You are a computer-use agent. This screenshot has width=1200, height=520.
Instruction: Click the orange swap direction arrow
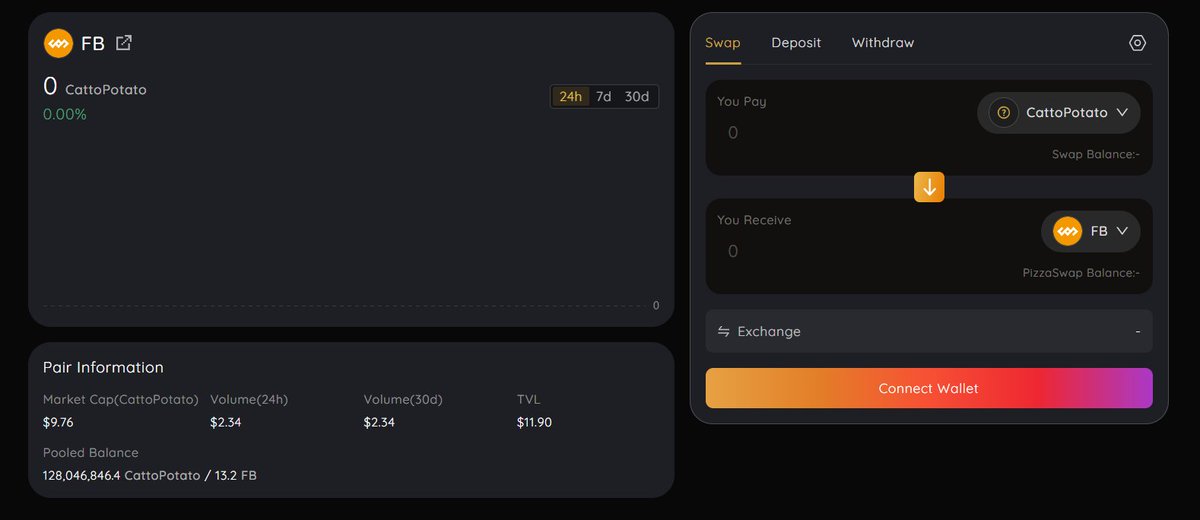click(x=929, y=187)
